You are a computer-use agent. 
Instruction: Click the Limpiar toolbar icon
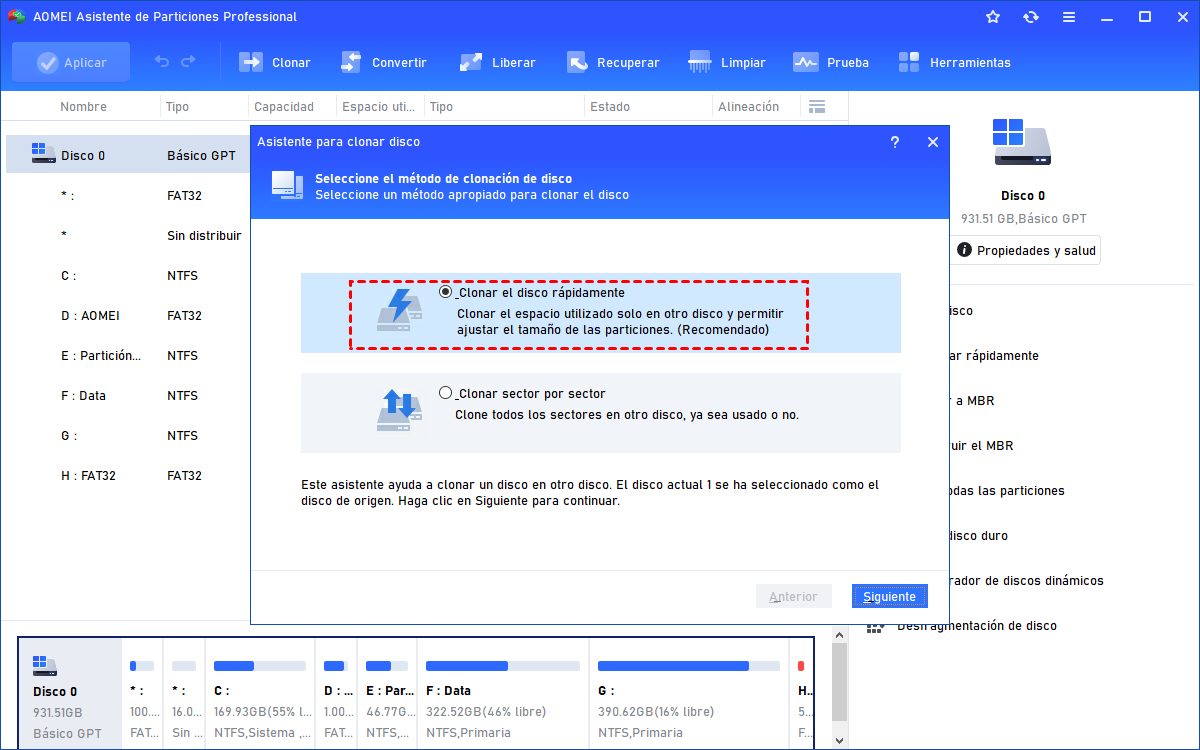[701, 62]
